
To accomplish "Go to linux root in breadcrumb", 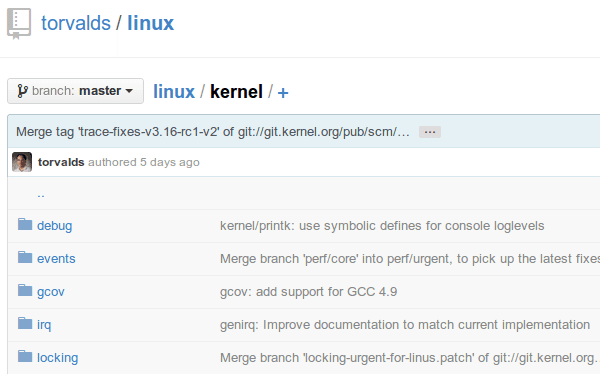I will pyautogui.click(x=174, y=92).
